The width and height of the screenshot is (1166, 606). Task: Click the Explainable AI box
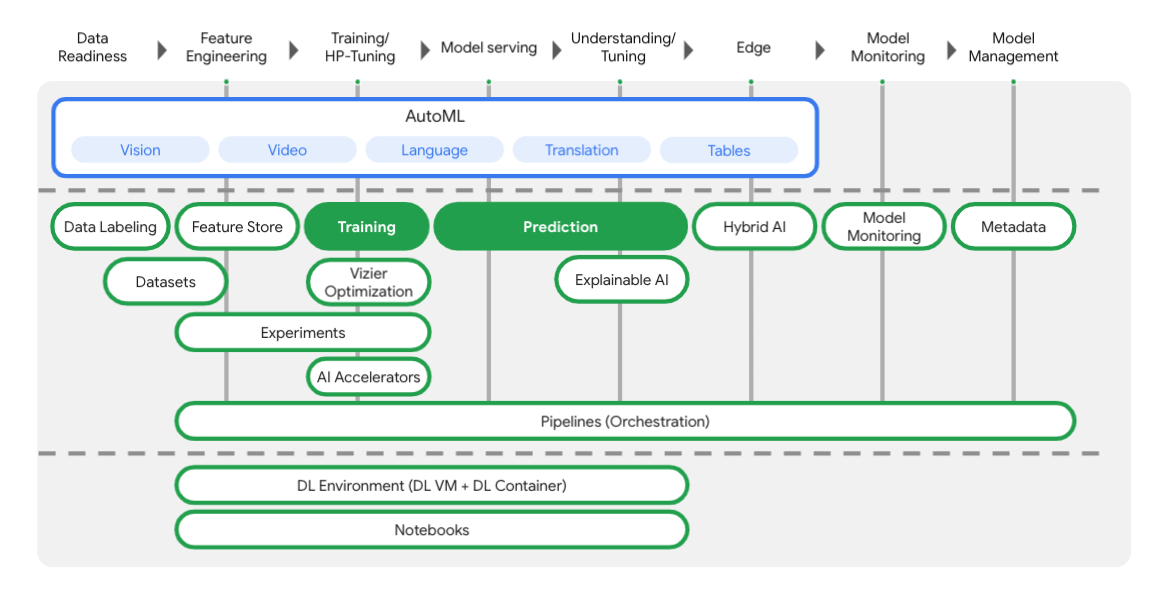[621, 280]
